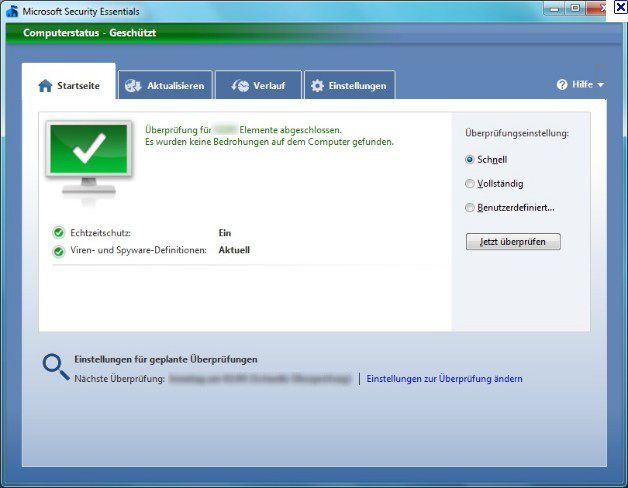Select the Vollständig scan option
This screenshot has height=488, width=628.
tap(471, 183)
